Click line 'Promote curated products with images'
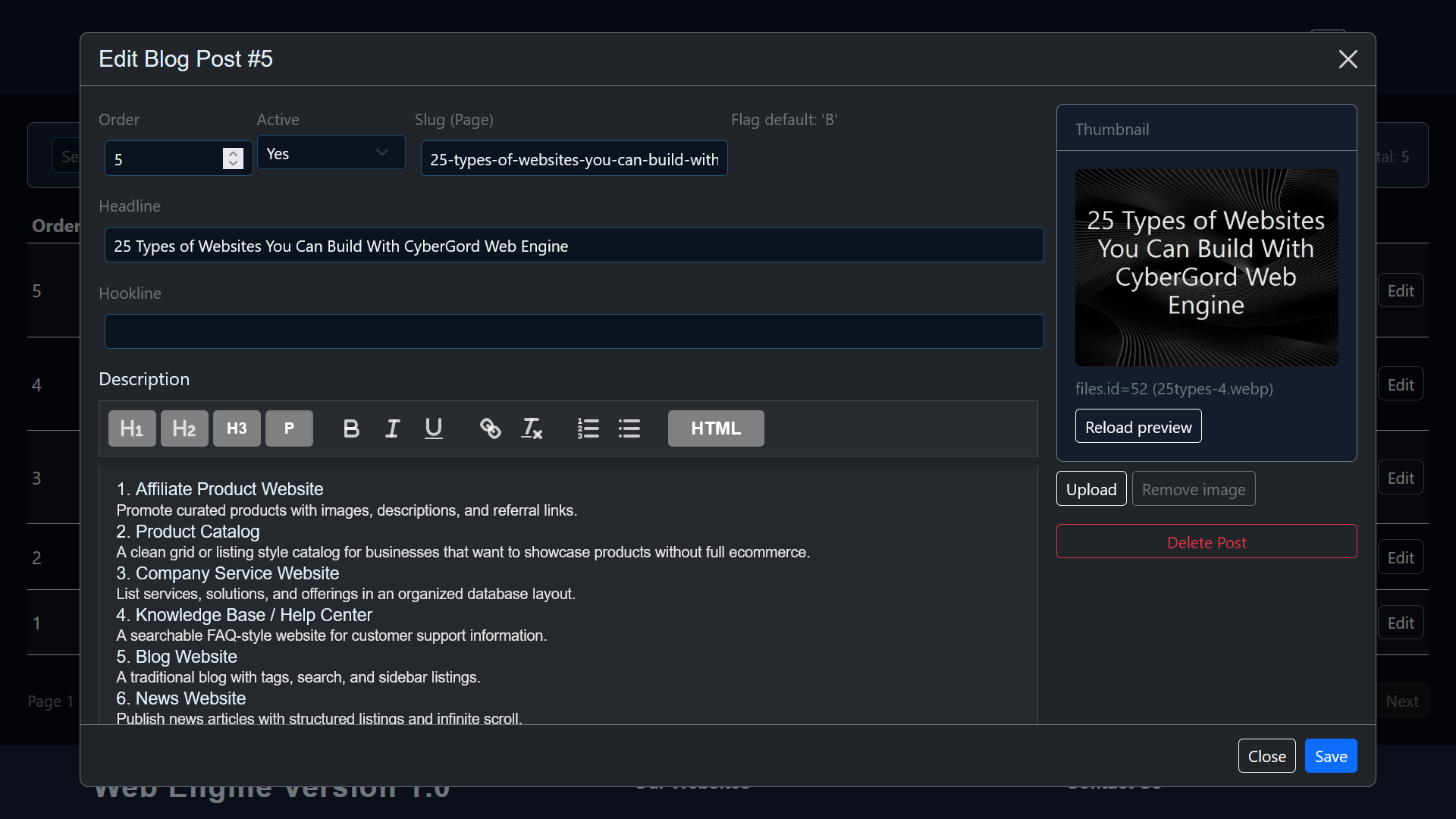The width and height of the screenshot is (1456, 819). click(347, 510)
